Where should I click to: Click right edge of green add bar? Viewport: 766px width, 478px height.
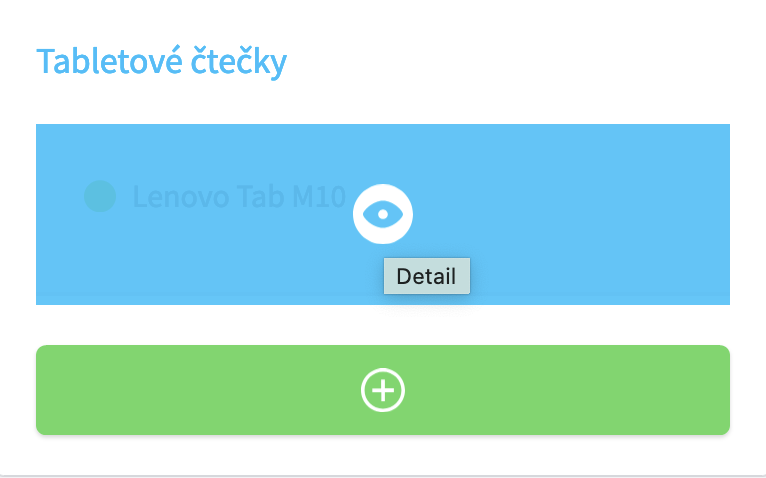pos(717,390)
